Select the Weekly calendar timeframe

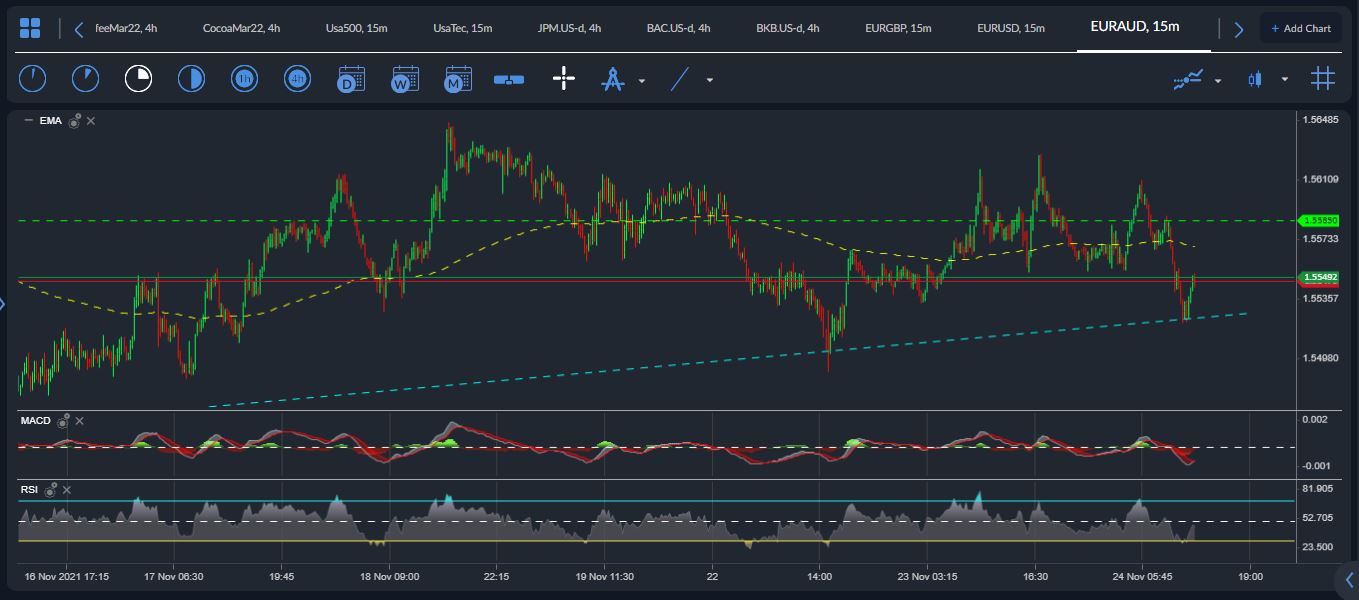[x=404, y=78]
